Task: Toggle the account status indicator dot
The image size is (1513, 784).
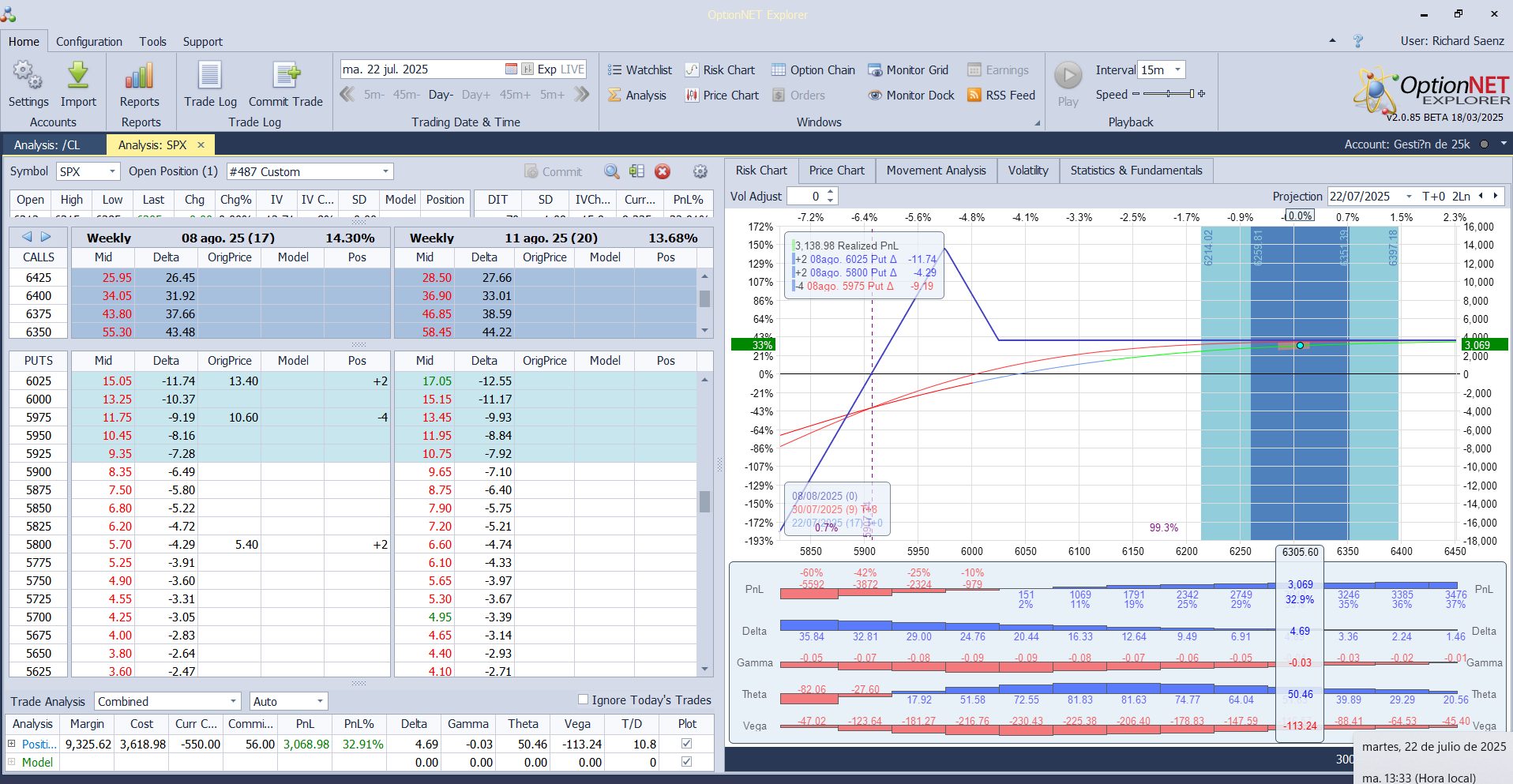Action: (x=1484, y=144)
